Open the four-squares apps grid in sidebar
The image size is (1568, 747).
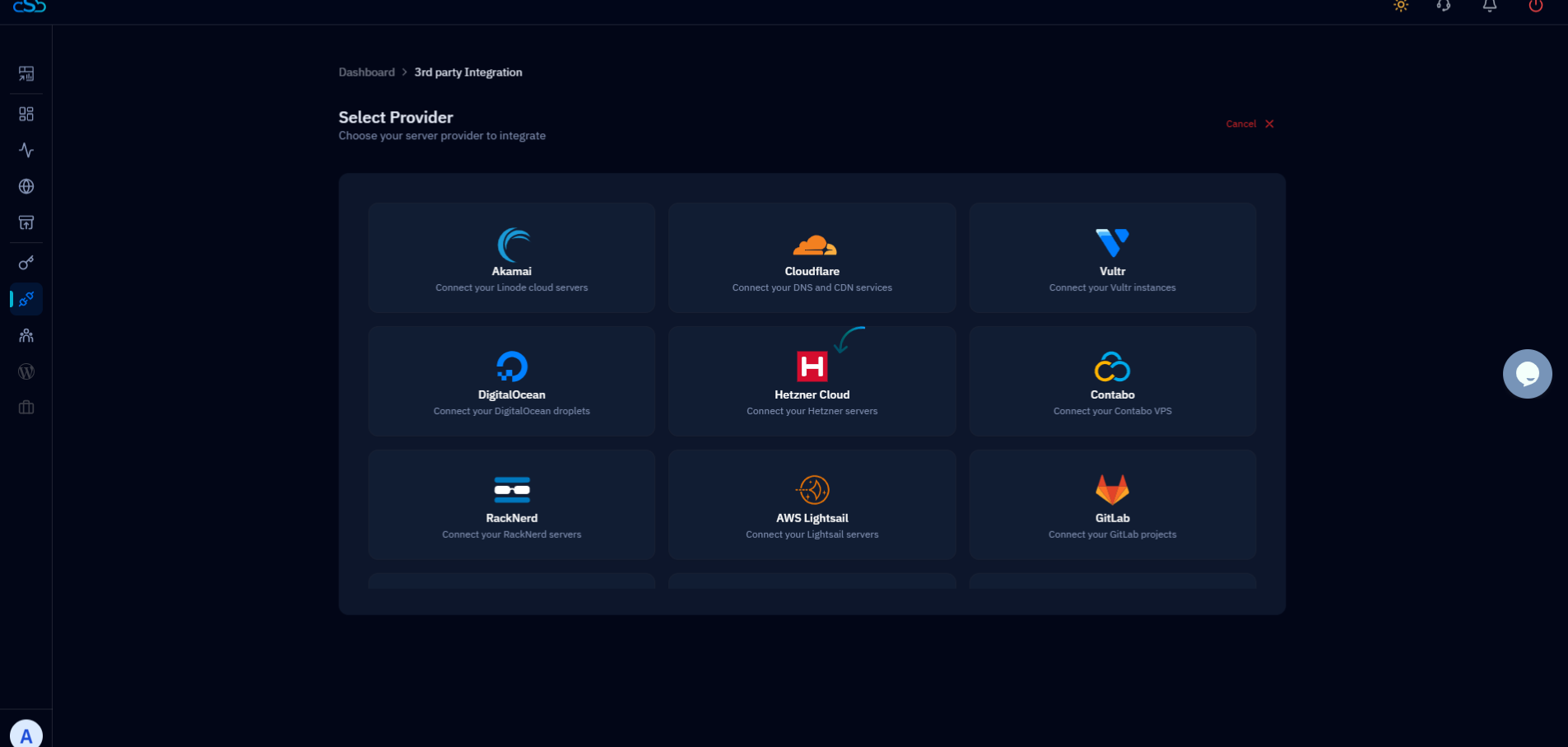26,114
